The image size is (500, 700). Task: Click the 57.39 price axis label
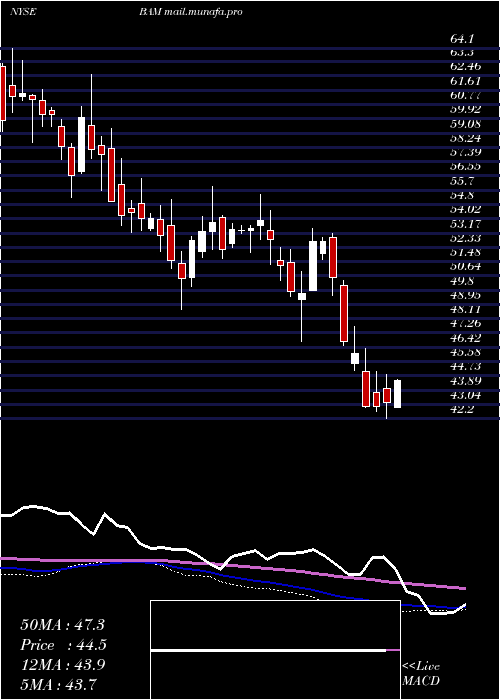coord(465,153)
